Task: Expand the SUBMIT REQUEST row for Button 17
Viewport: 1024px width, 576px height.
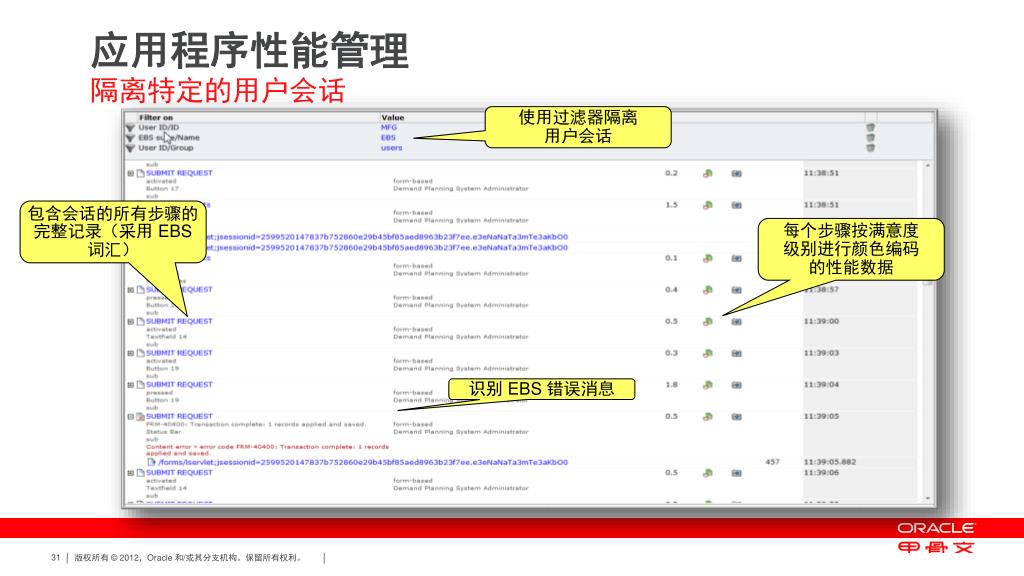Action: (x=130, y=174)
